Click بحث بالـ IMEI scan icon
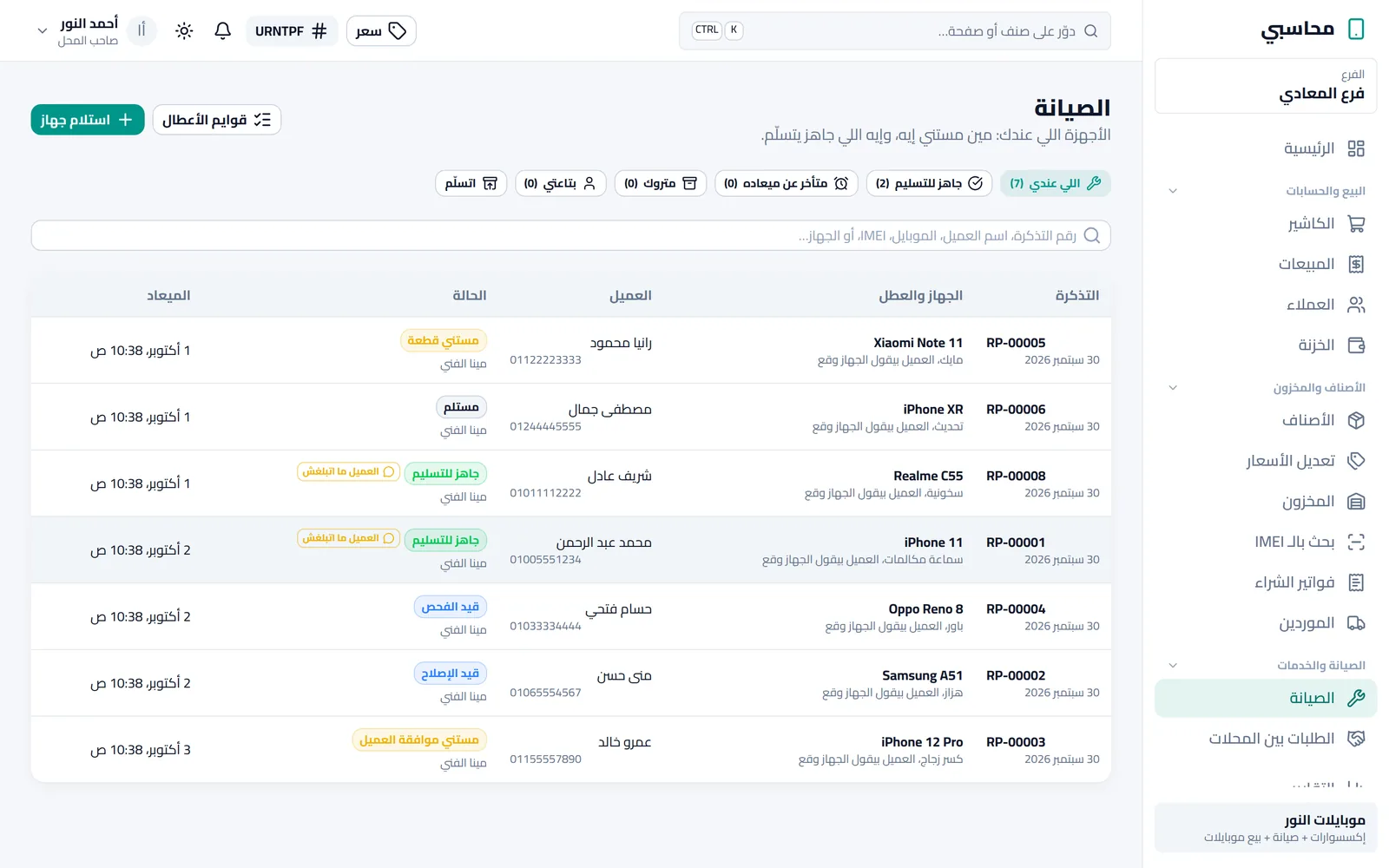Screen dimensions: 1389x868 (x=1356, y=542)
